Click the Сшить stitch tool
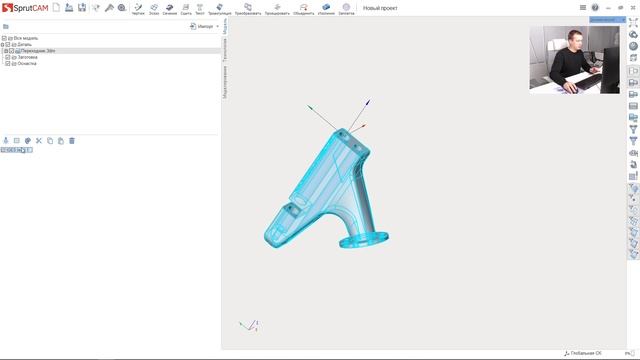Screen dimensions: 640x360 186,9
